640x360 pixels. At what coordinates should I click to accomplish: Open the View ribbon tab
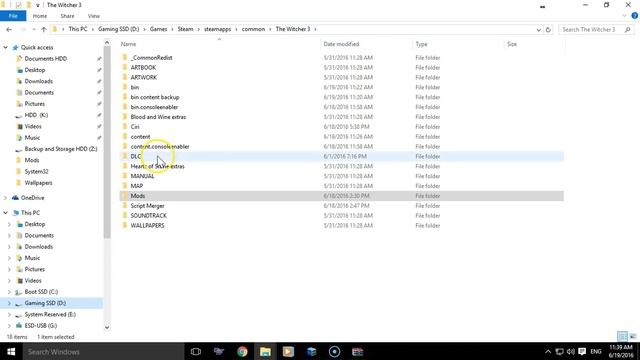point(93,16)
